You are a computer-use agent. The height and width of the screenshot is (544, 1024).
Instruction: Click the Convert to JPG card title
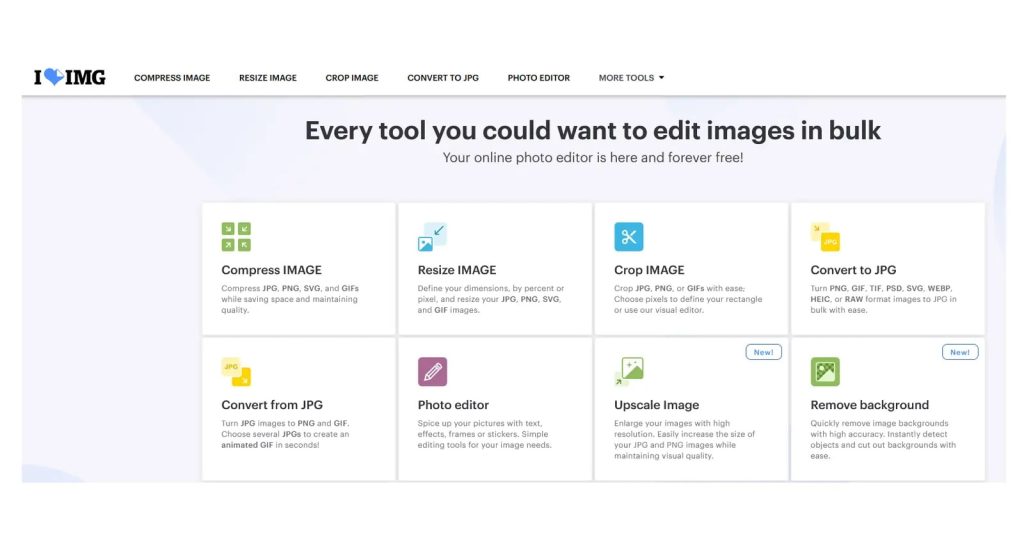[x=853, y=270]
